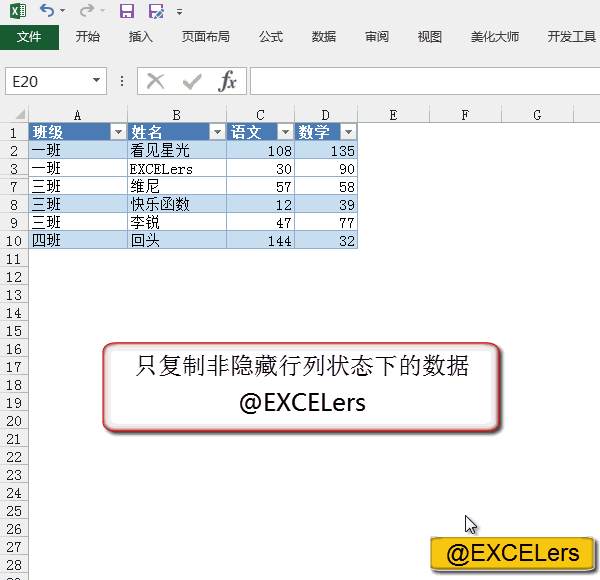
Task: Switch to the 公式 (Formulas) ribbon tab
Action: pos(271,37)
